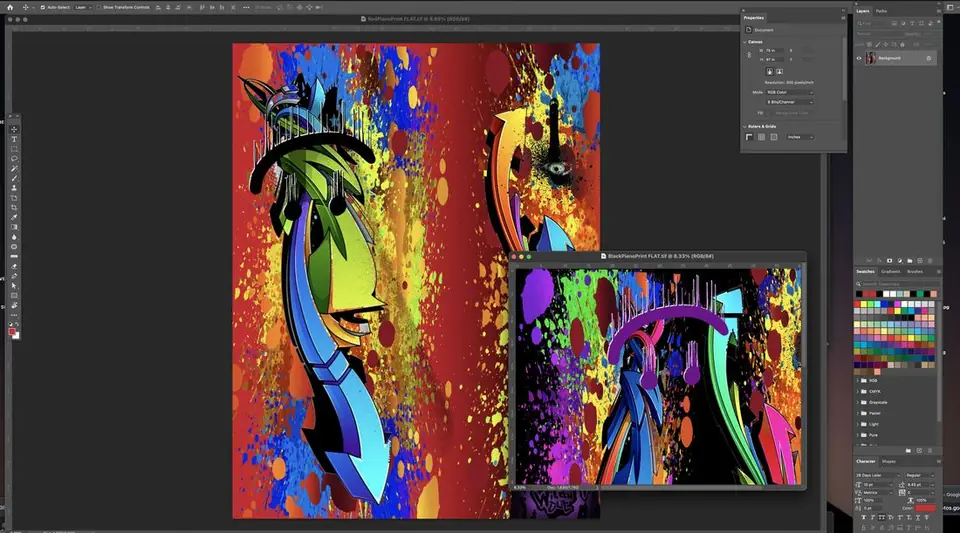Open Properties panel menu icon
This screenshot has width=960, height=533.
[843, 18]
